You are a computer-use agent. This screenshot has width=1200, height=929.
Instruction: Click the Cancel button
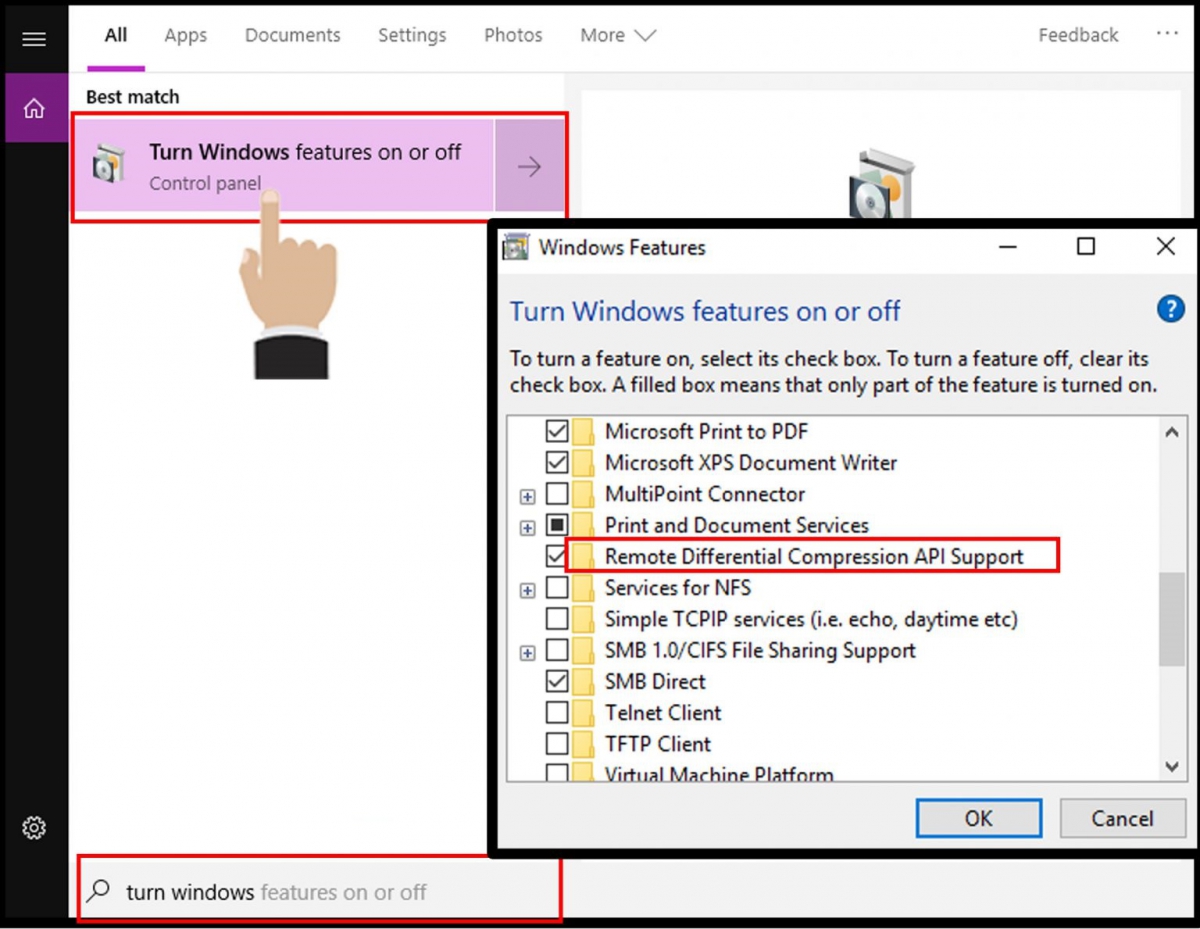[x=1121, y=818]
